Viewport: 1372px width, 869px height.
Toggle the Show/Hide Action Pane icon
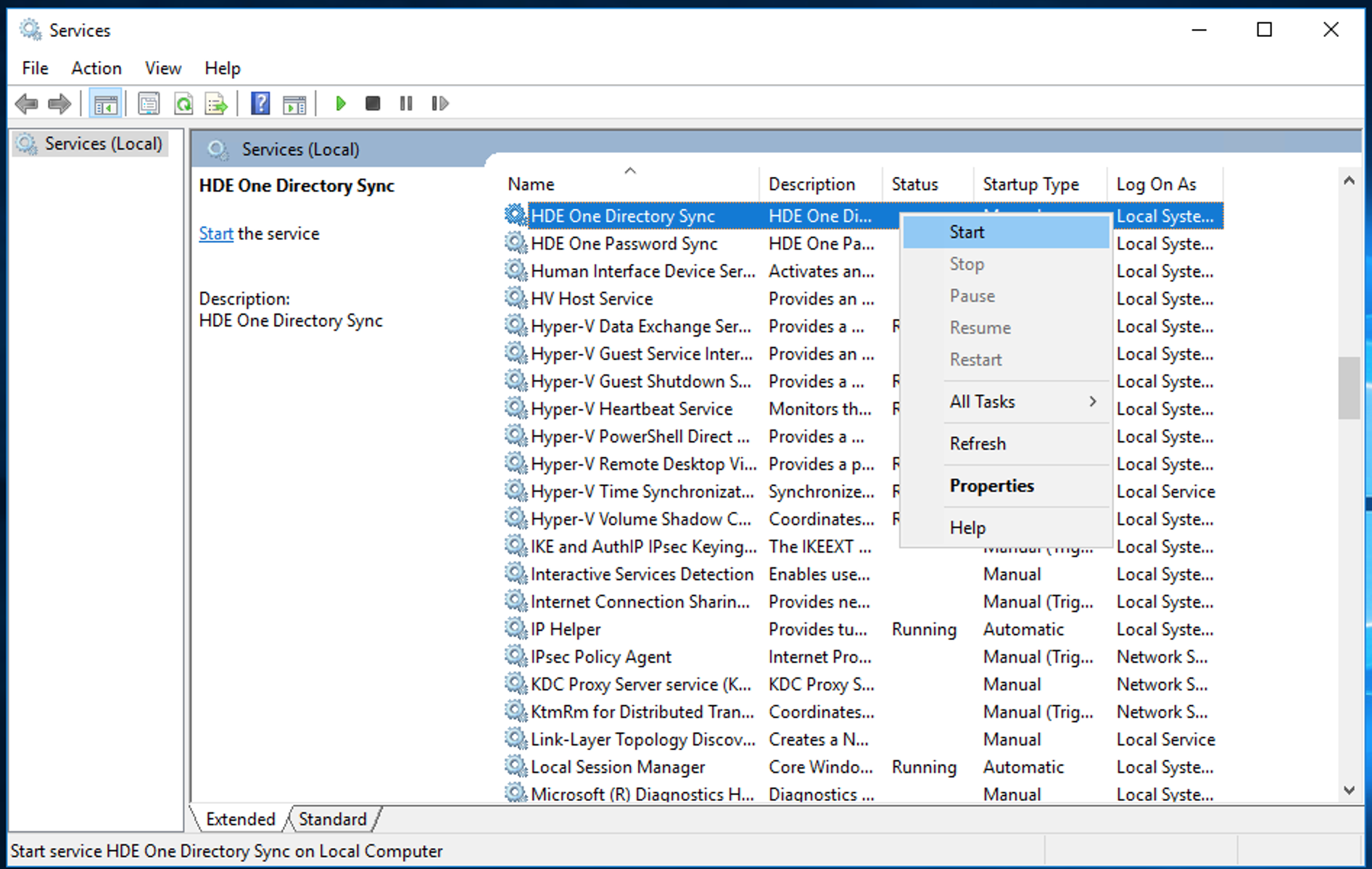[x=294, y=104]
